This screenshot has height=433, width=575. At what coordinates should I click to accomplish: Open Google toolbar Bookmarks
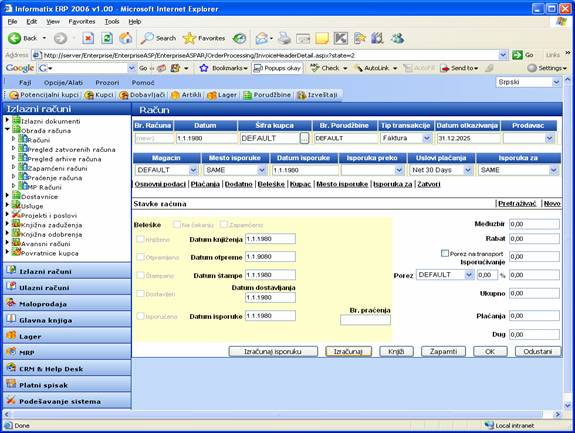pos(223,68)
